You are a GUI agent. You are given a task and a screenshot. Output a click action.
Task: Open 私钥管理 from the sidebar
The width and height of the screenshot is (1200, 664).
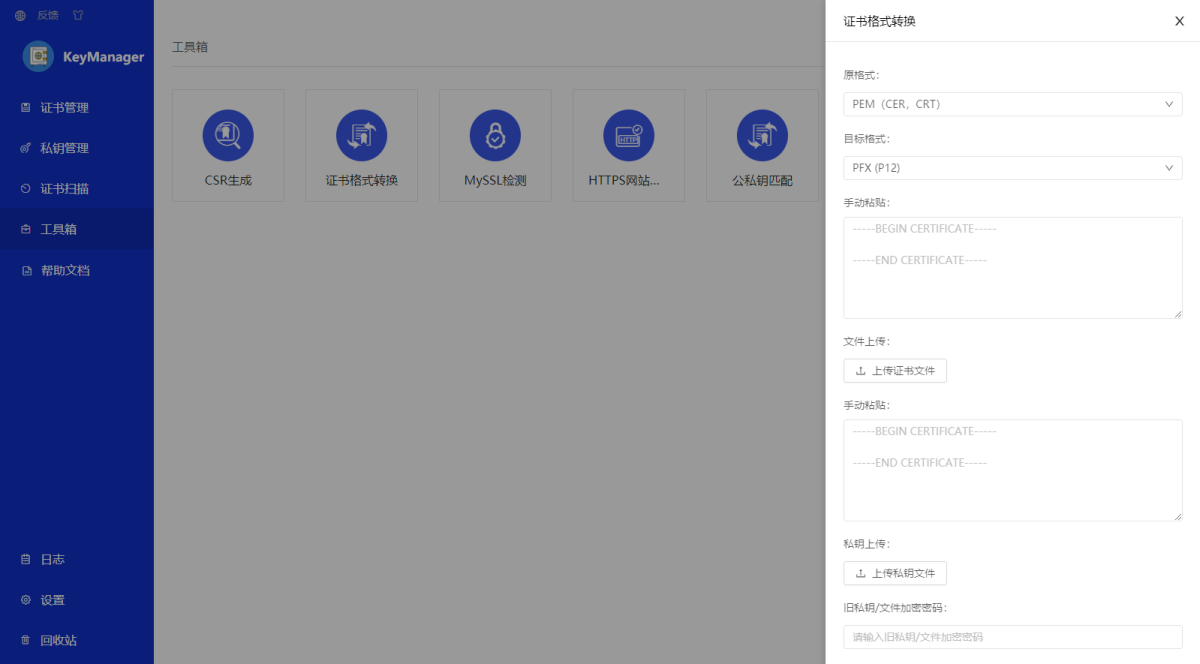click(x=64, y=148)
